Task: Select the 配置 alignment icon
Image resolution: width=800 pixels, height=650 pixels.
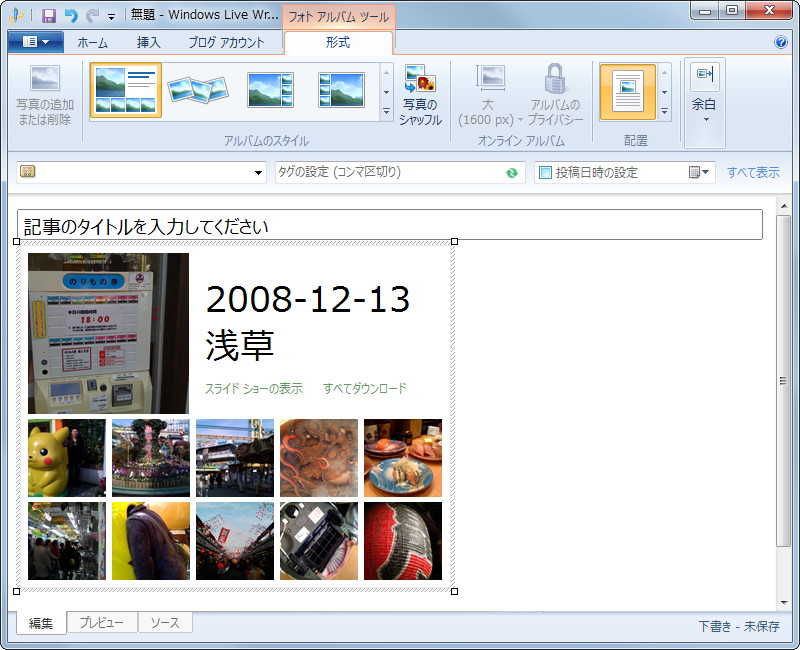Action: [x=627, y=92]
